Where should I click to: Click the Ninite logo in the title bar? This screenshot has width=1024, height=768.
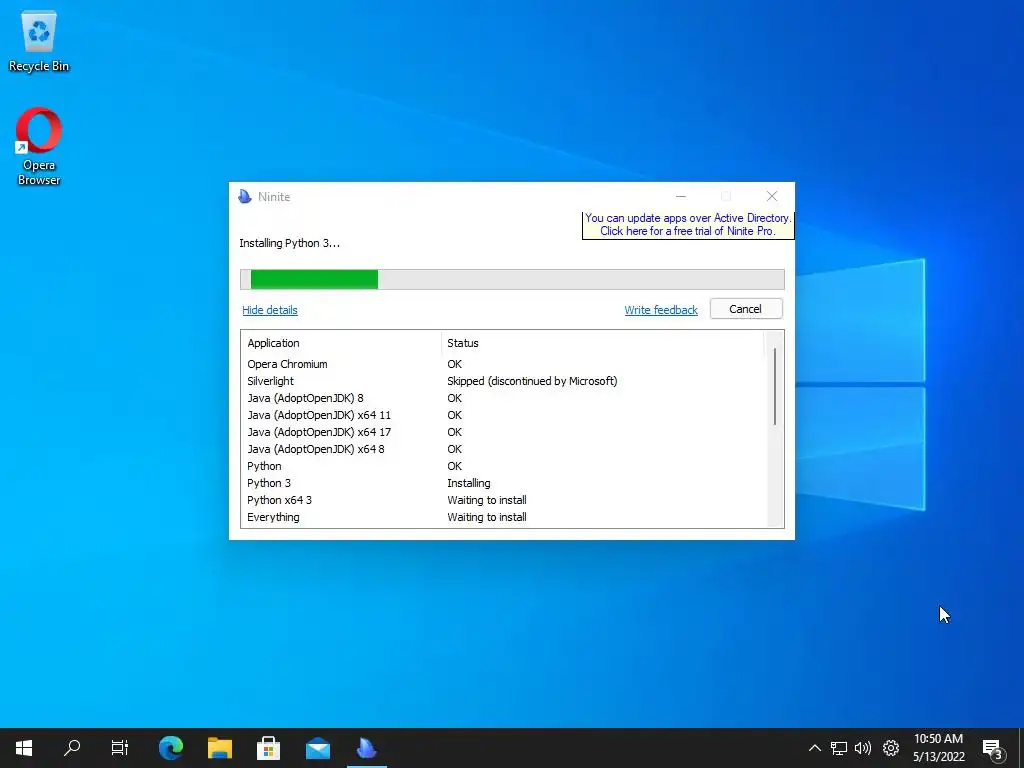tap(245, 197)
